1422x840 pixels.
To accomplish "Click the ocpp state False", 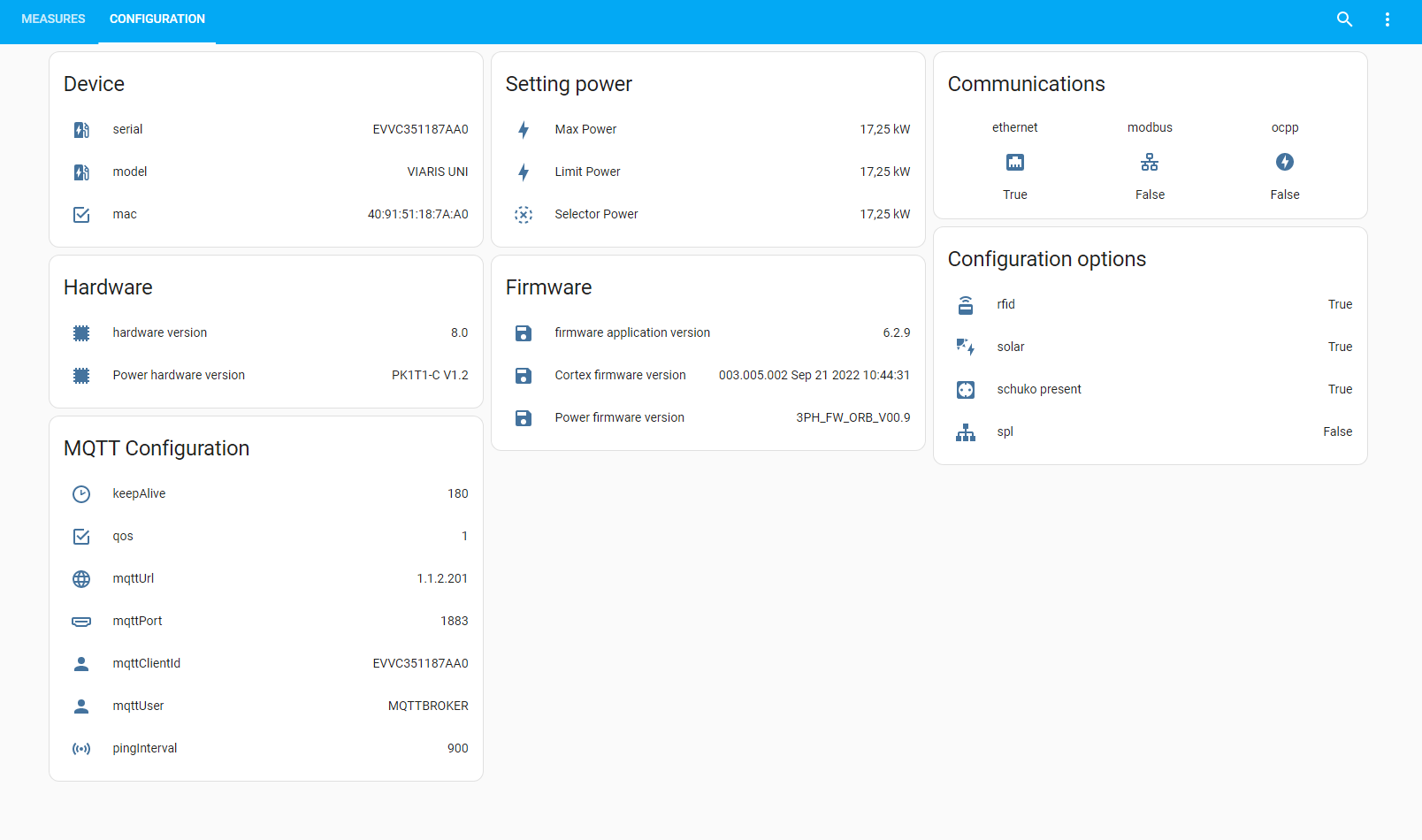I will coord(1285,195).
